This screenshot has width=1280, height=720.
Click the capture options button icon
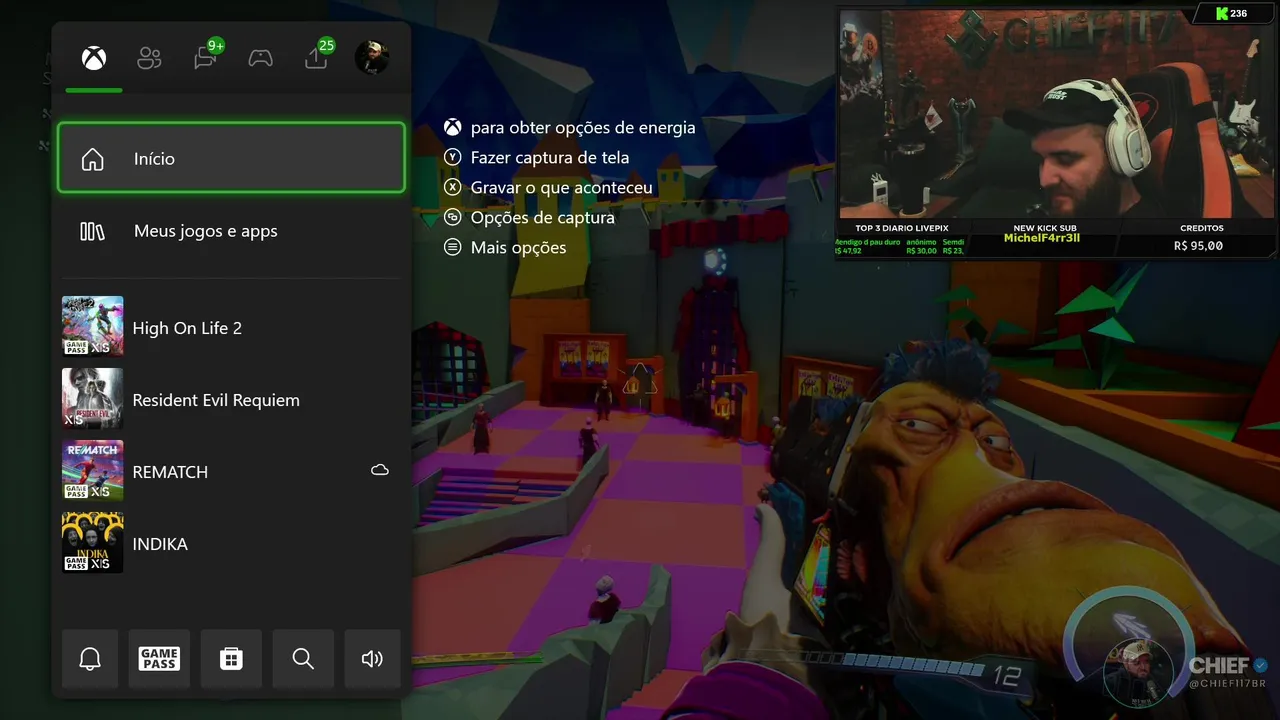click(x=453, y=217)
